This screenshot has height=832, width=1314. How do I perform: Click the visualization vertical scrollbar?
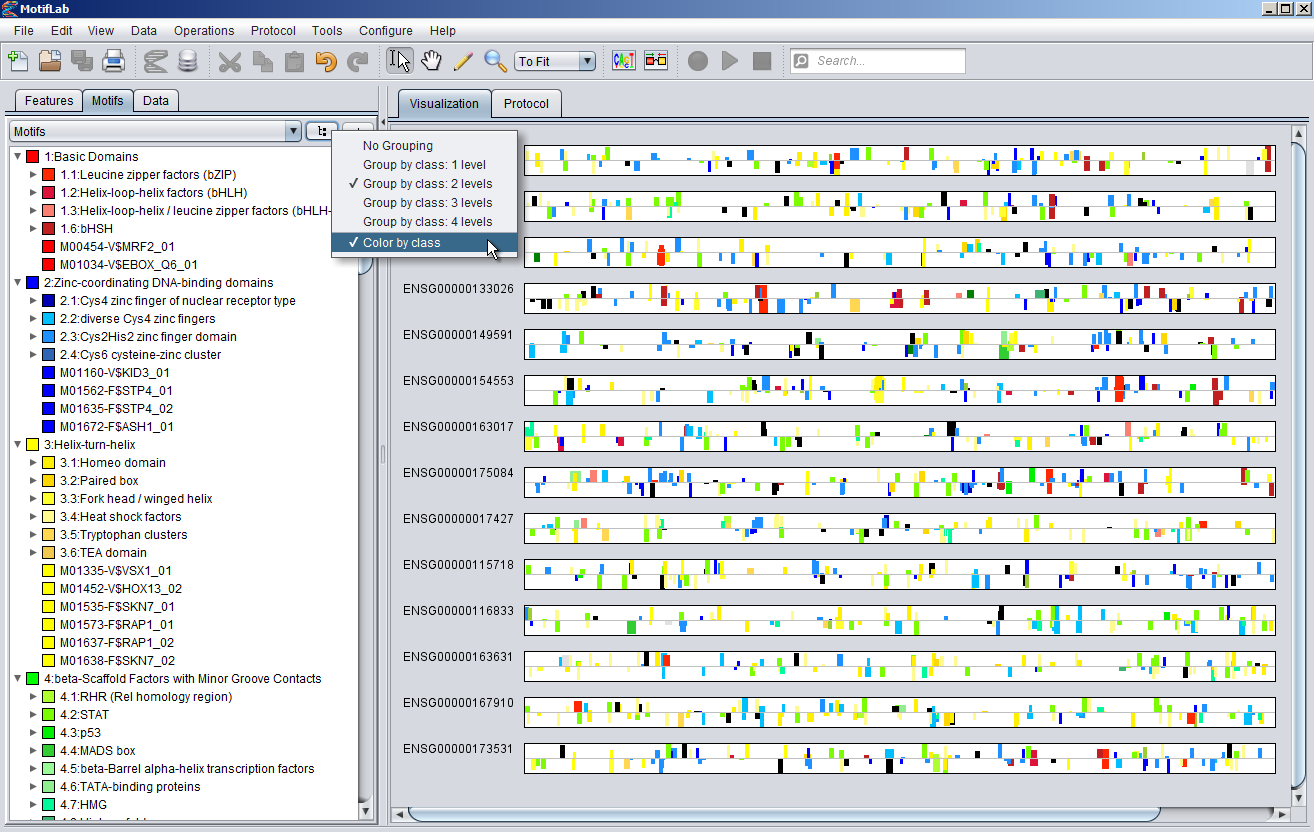1298,465
